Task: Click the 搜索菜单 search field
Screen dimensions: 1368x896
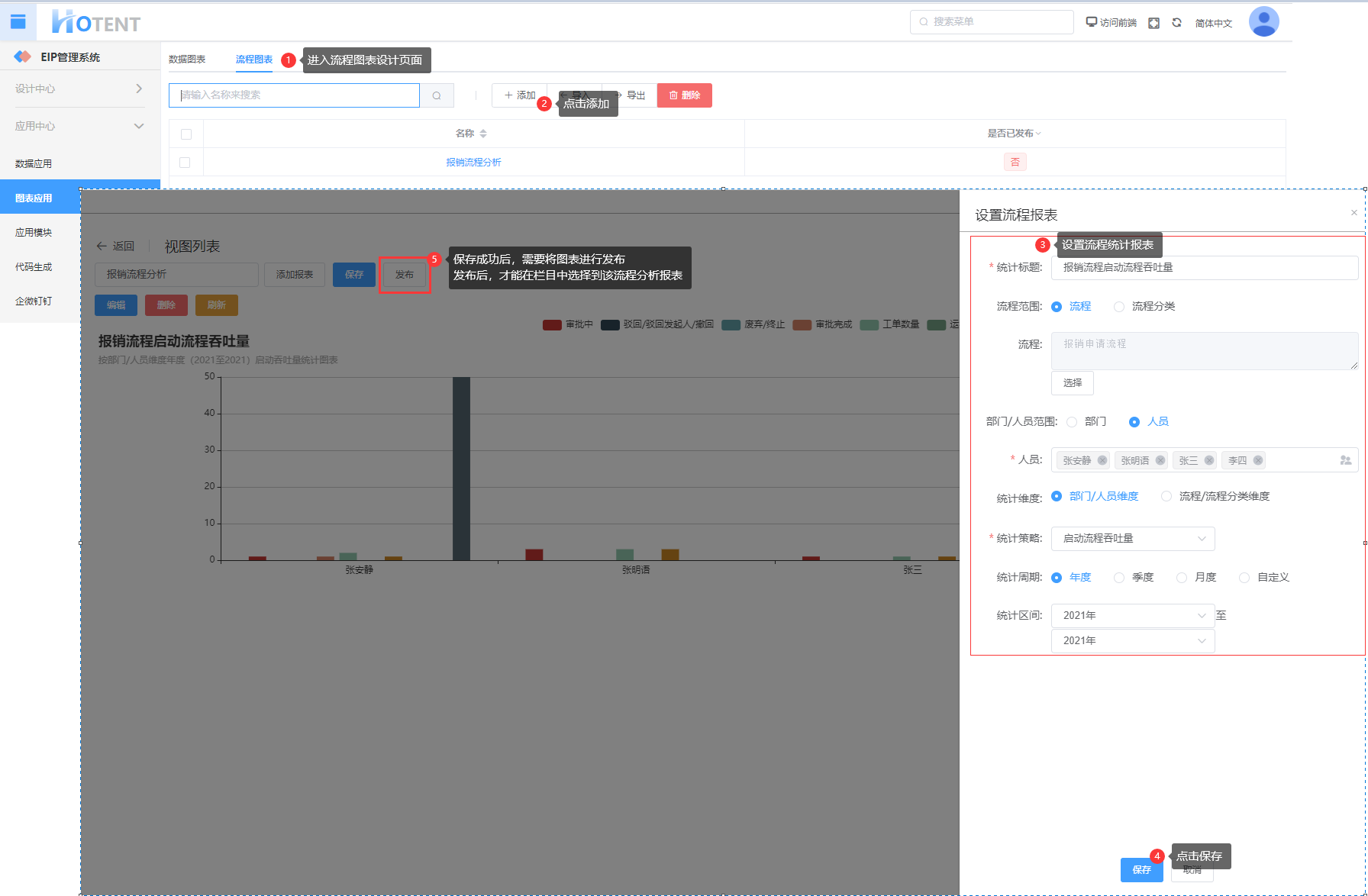Action: click(992, 22)
